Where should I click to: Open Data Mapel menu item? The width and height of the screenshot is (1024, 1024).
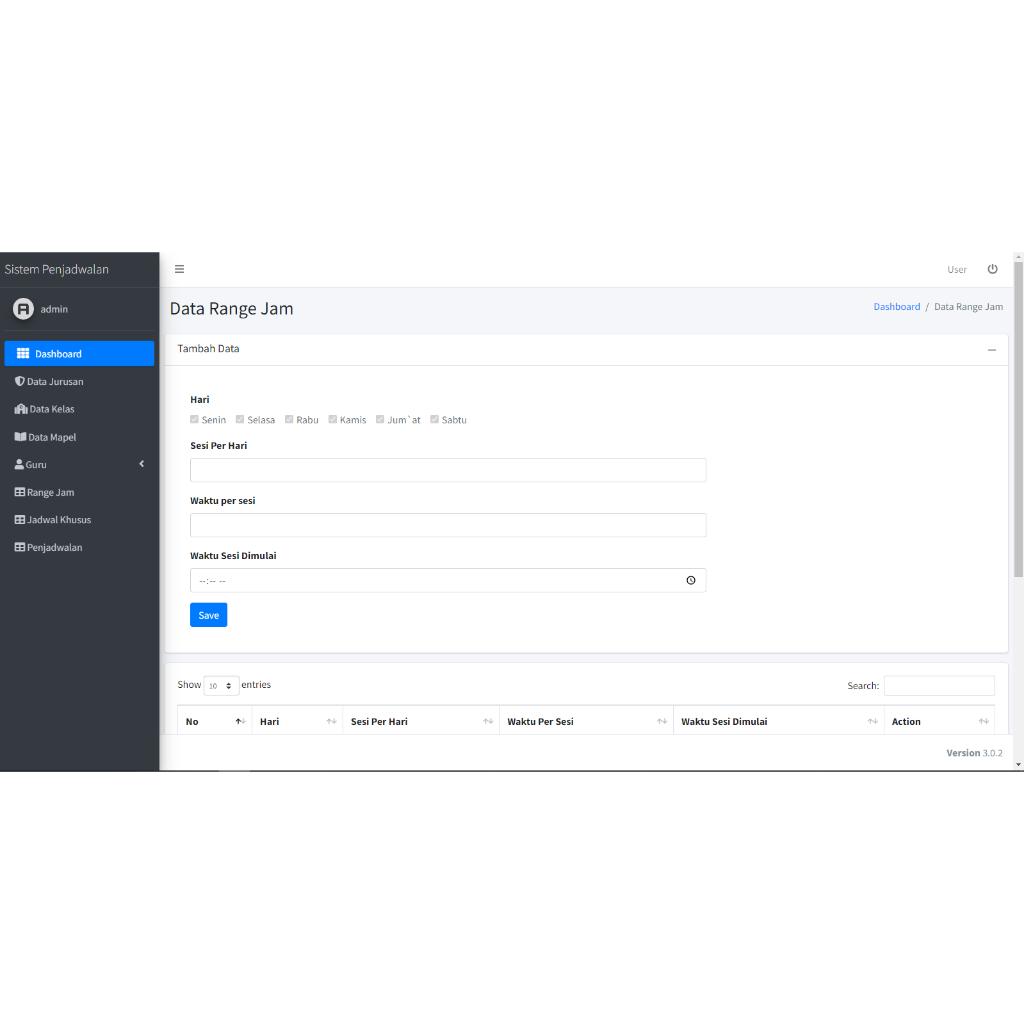coord(79,437)
